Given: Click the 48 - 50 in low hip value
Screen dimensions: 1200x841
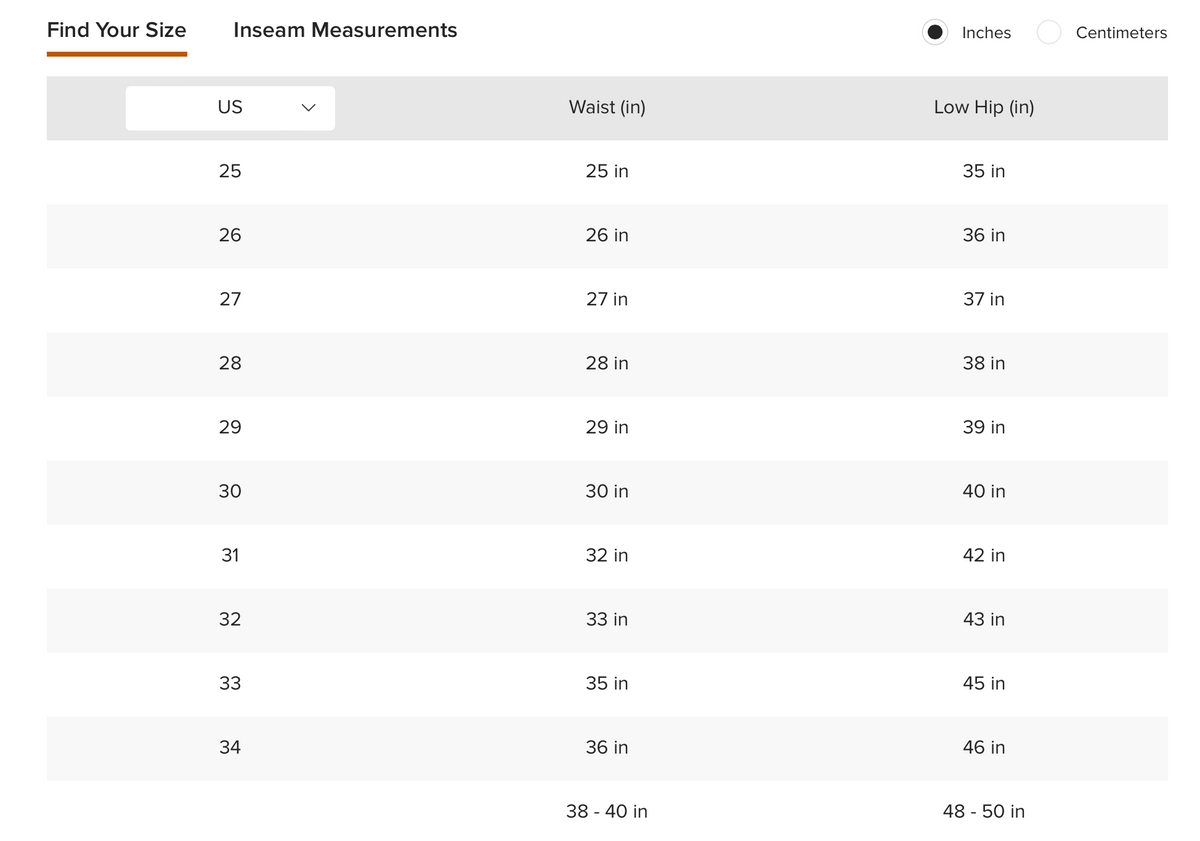Looking at the screenshot, I should [984, 811].
